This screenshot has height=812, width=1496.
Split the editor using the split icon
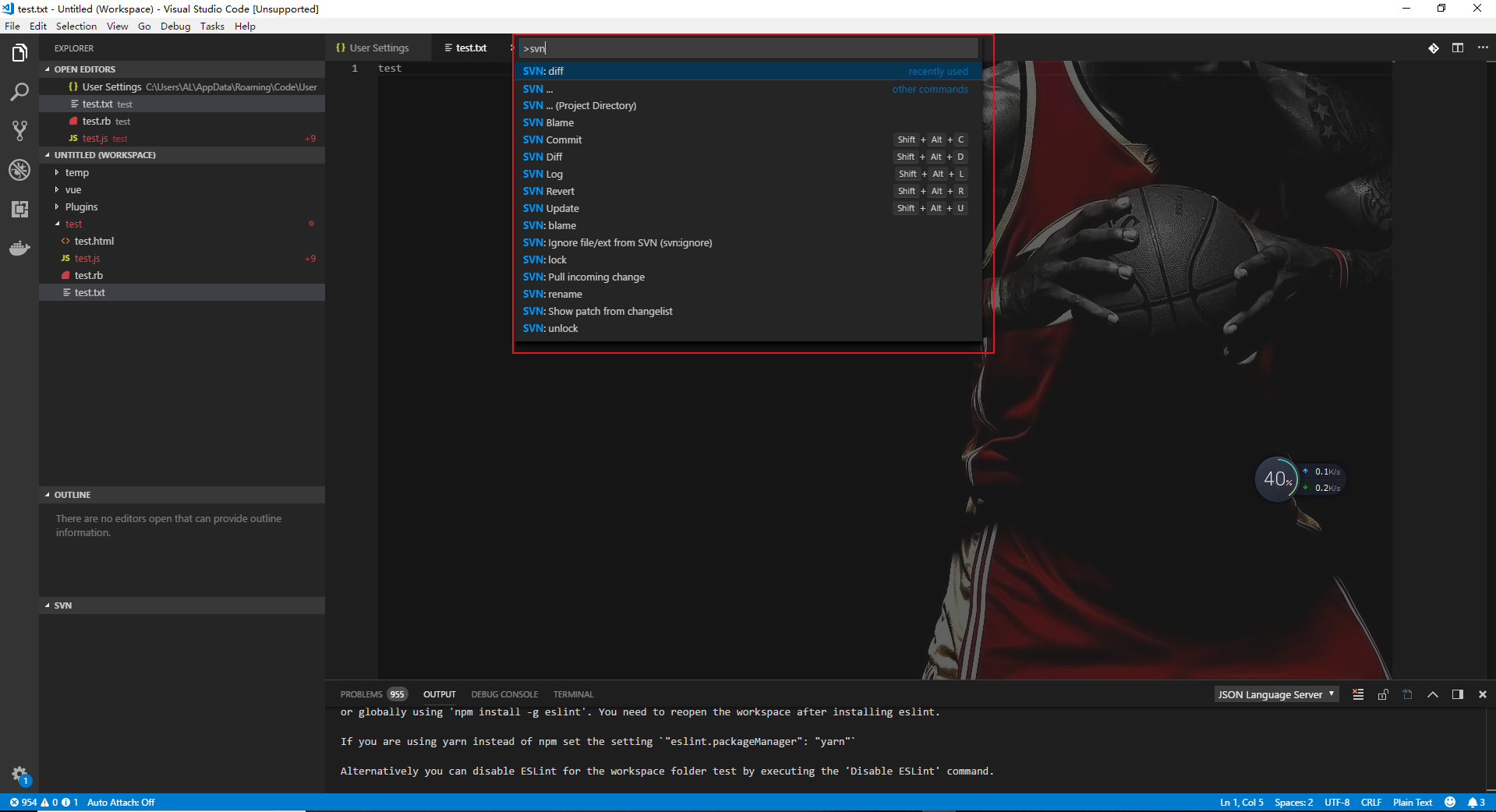click(x=1458, y=48)
